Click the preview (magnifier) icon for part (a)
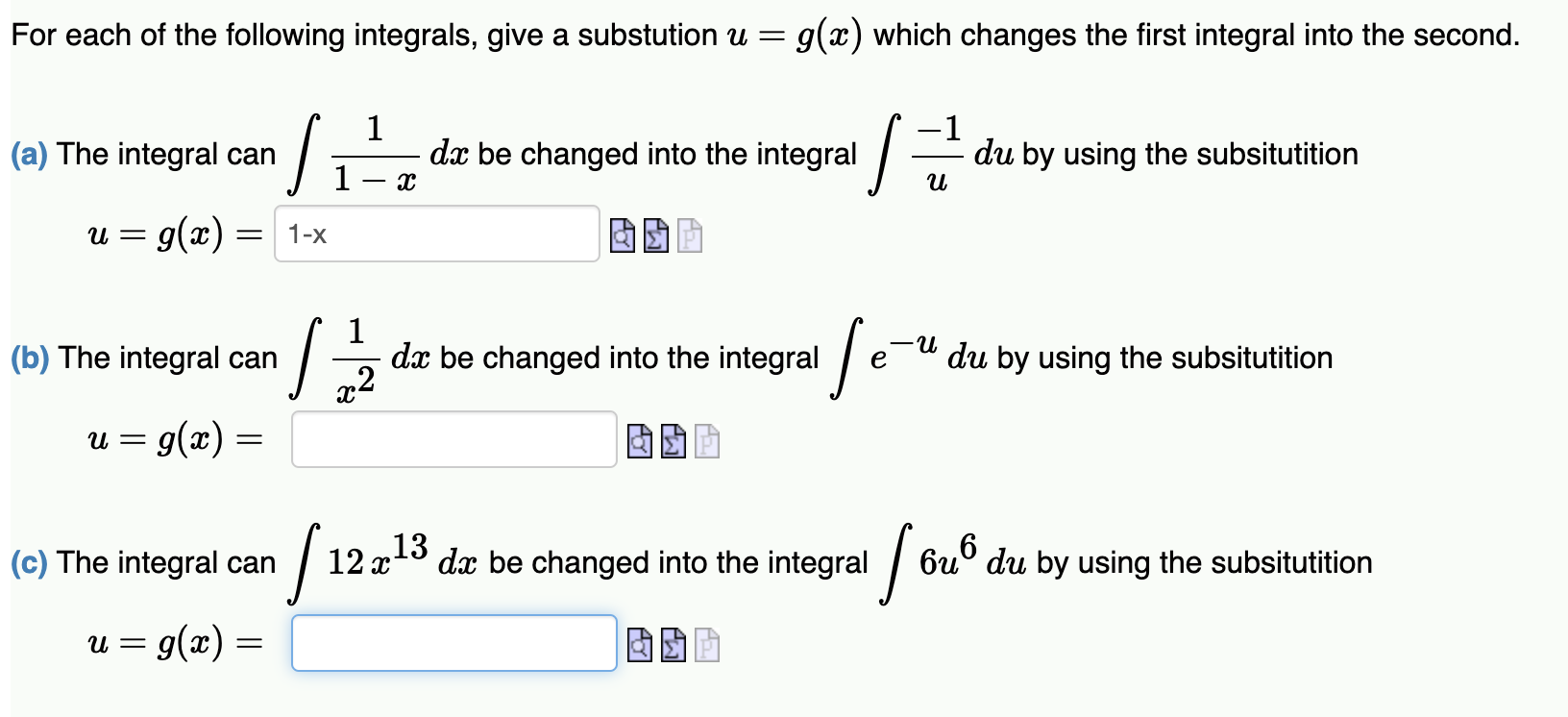Viewport: 1568px width, 717px height. coord(623,236)
